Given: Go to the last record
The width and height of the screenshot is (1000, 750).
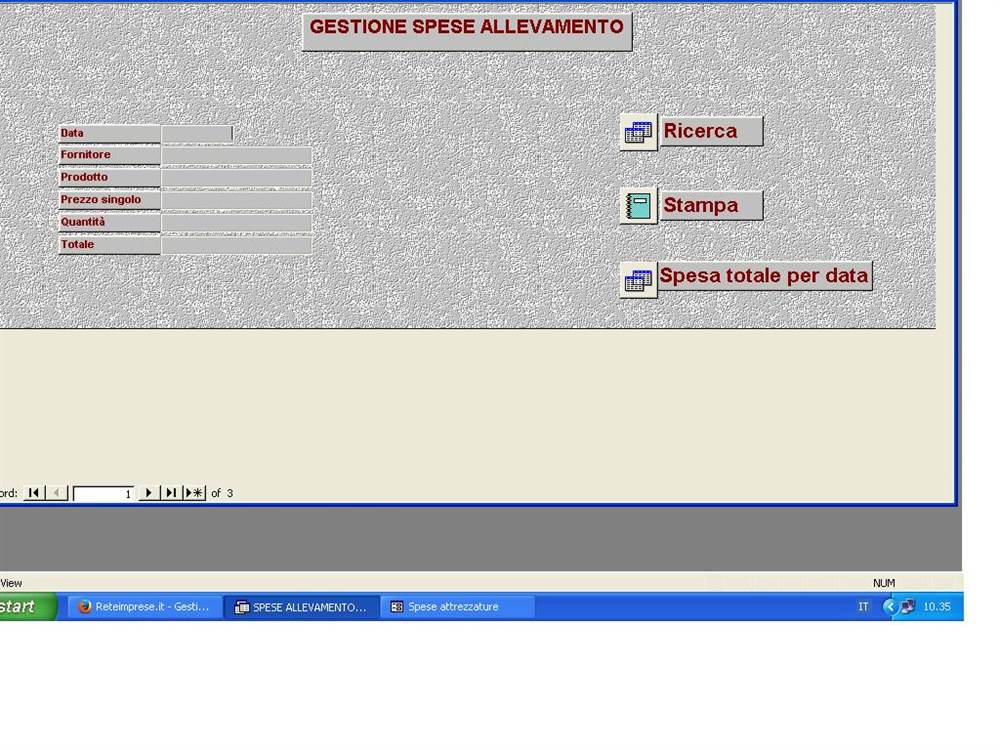Looking at the screenshot, I should tap(170, 492).
